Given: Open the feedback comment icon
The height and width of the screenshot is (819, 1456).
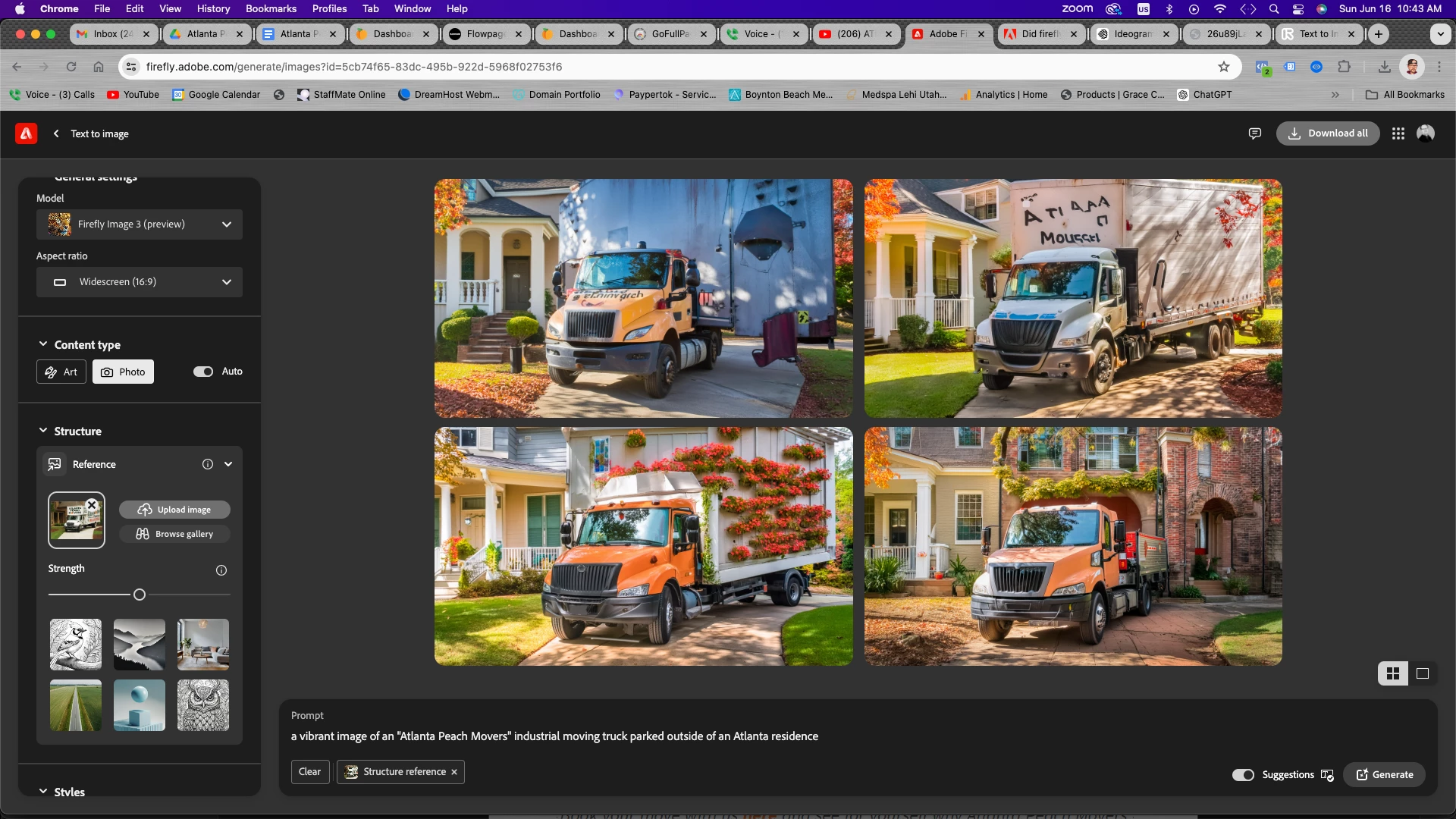Looking at the screenshot, I should click(1255, 133).
